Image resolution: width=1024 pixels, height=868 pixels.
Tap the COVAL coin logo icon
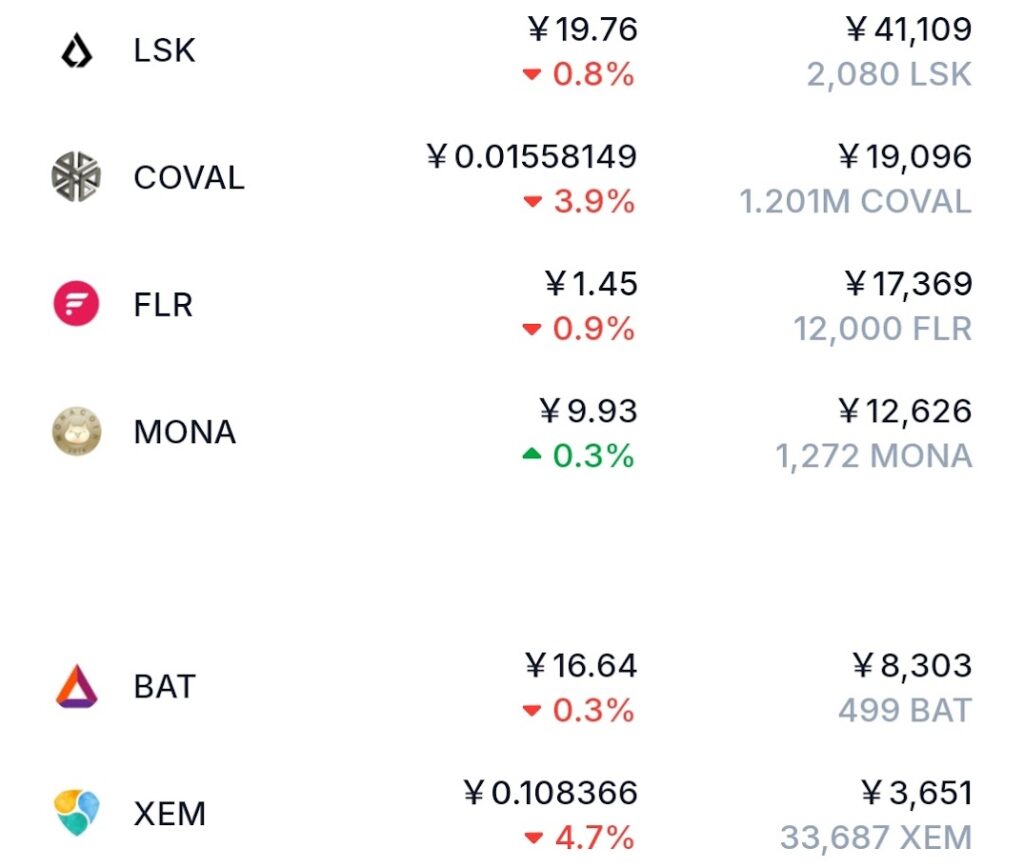(77, 177)
